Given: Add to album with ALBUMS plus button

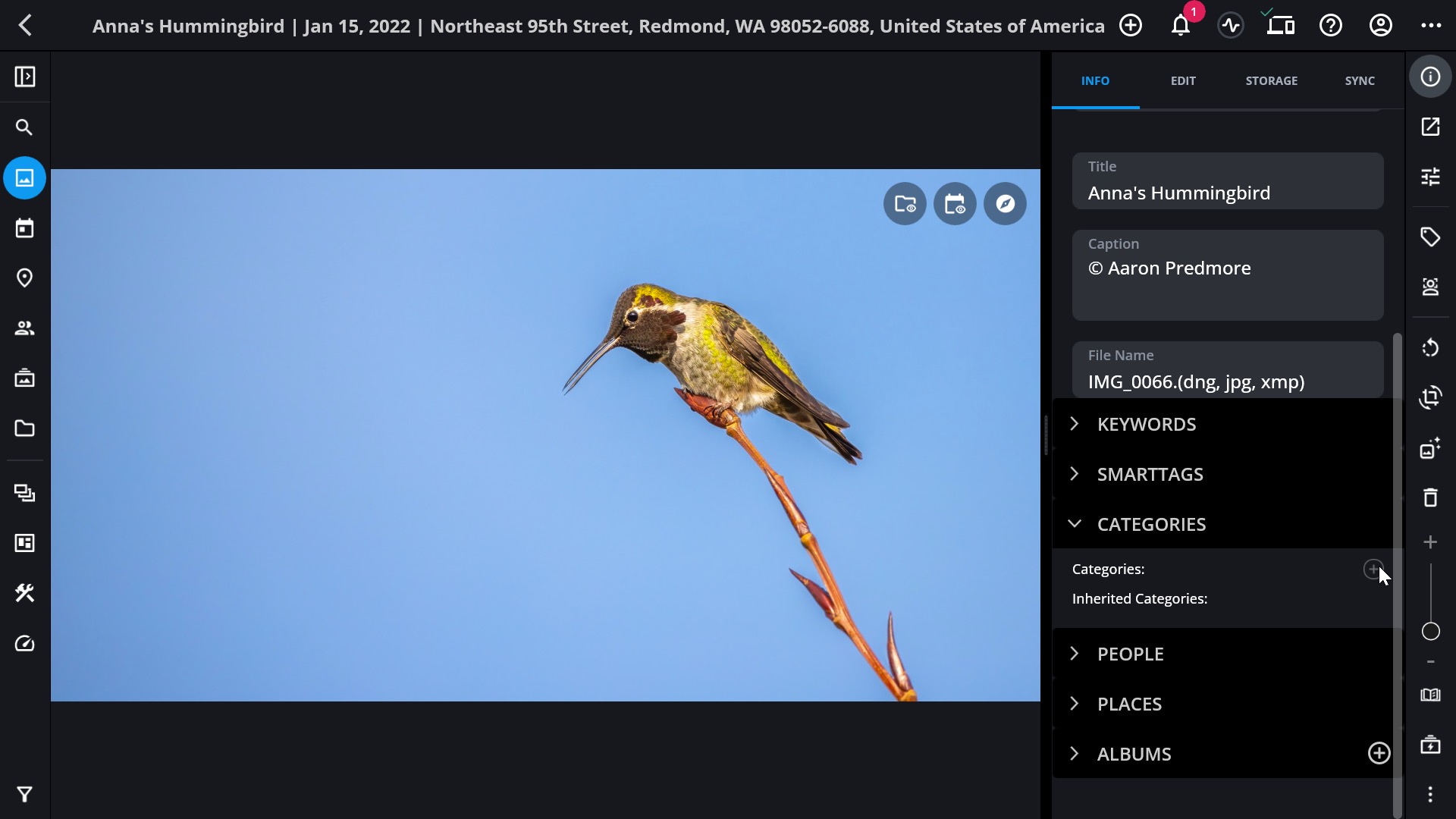Looking at the screenshot, I should click(x=1379, y=753).
